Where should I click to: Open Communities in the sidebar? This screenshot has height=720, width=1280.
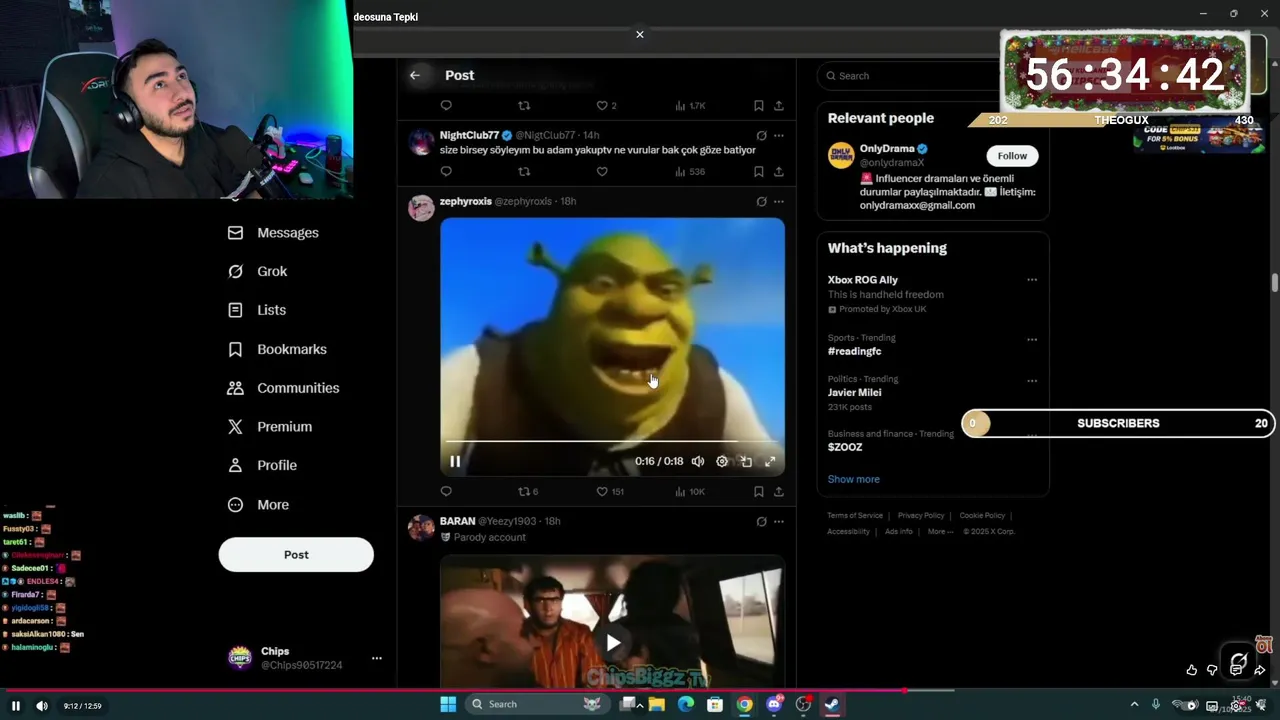click(283, 388)
